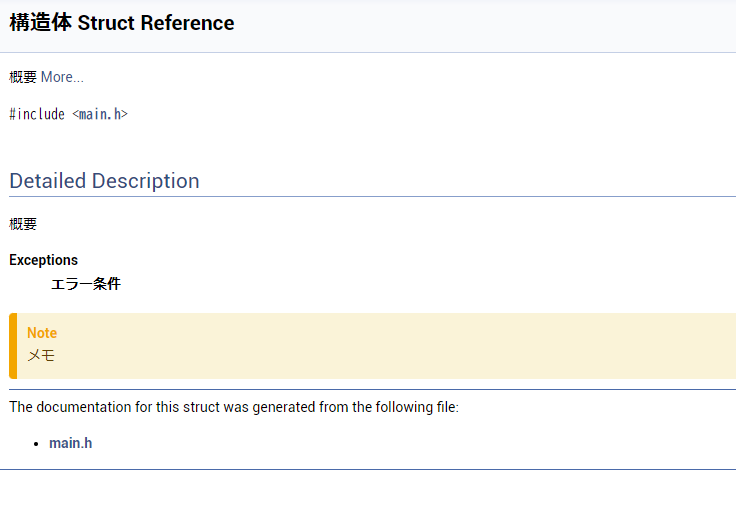Click the orange "Note" heading
The height and width of the screenshot is (520, 736).
tap(42, 333)
